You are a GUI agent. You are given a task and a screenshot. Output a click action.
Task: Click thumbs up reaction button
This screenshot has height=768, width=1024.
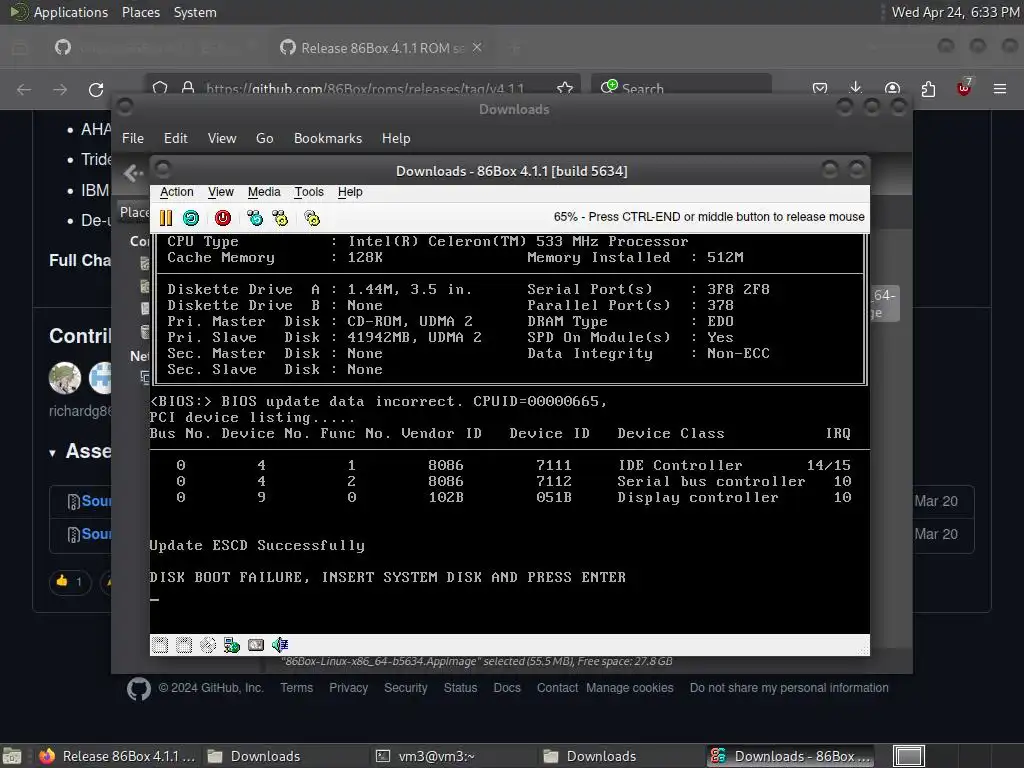[69, 581]
